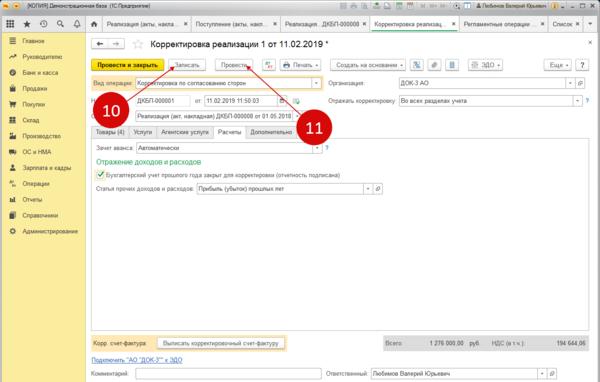This screenshot has height=382, width=600.
Task: Open the Печать dropdown menu
Action: tap(300, 65)
